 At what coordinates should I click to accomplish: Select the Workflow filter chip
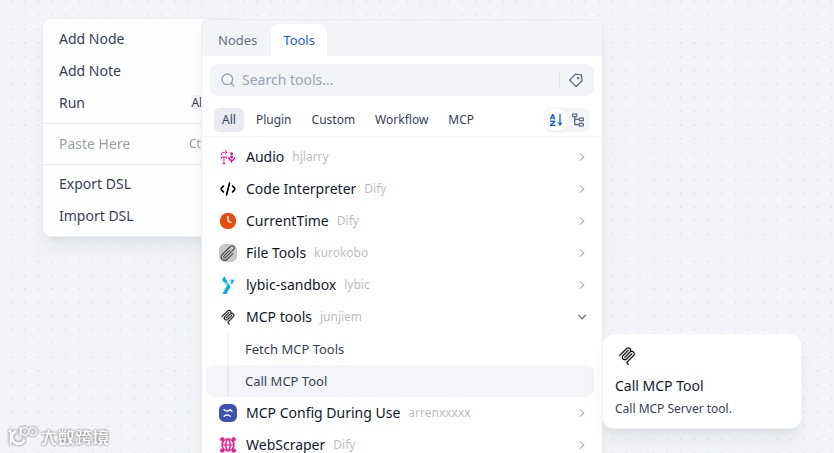pos(401,120)
